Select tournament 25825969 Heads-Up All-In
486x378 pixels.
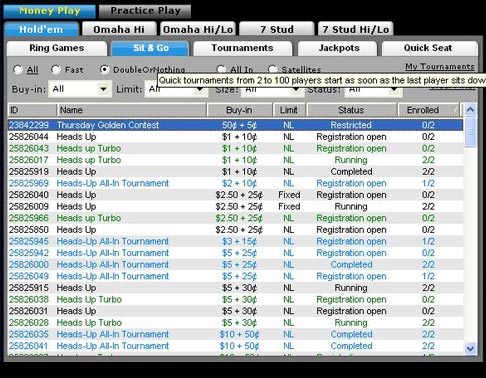pyautogui.click(x=235, y=183)
